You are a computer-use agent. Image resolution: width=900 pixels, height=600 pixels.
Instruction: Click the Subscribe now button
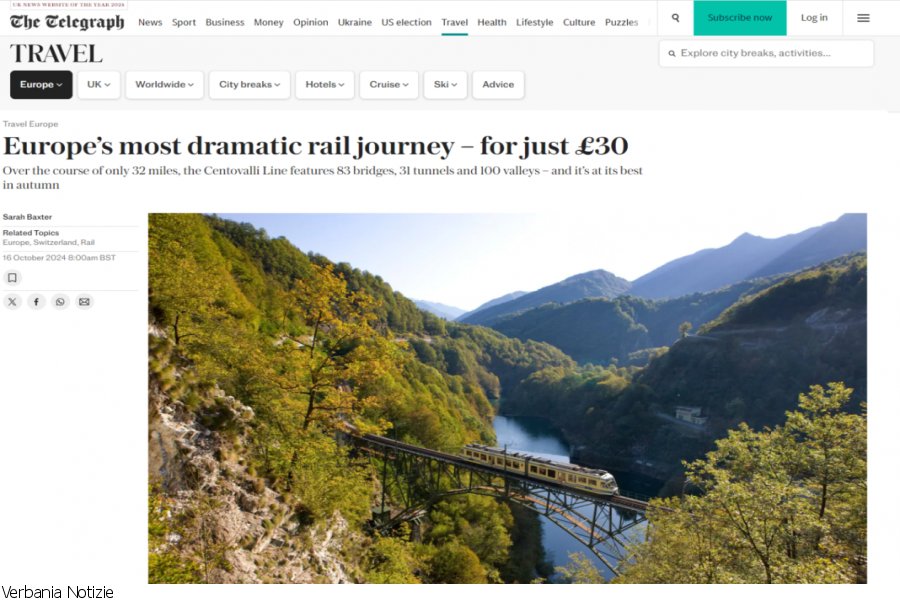[x=740, y=18]
